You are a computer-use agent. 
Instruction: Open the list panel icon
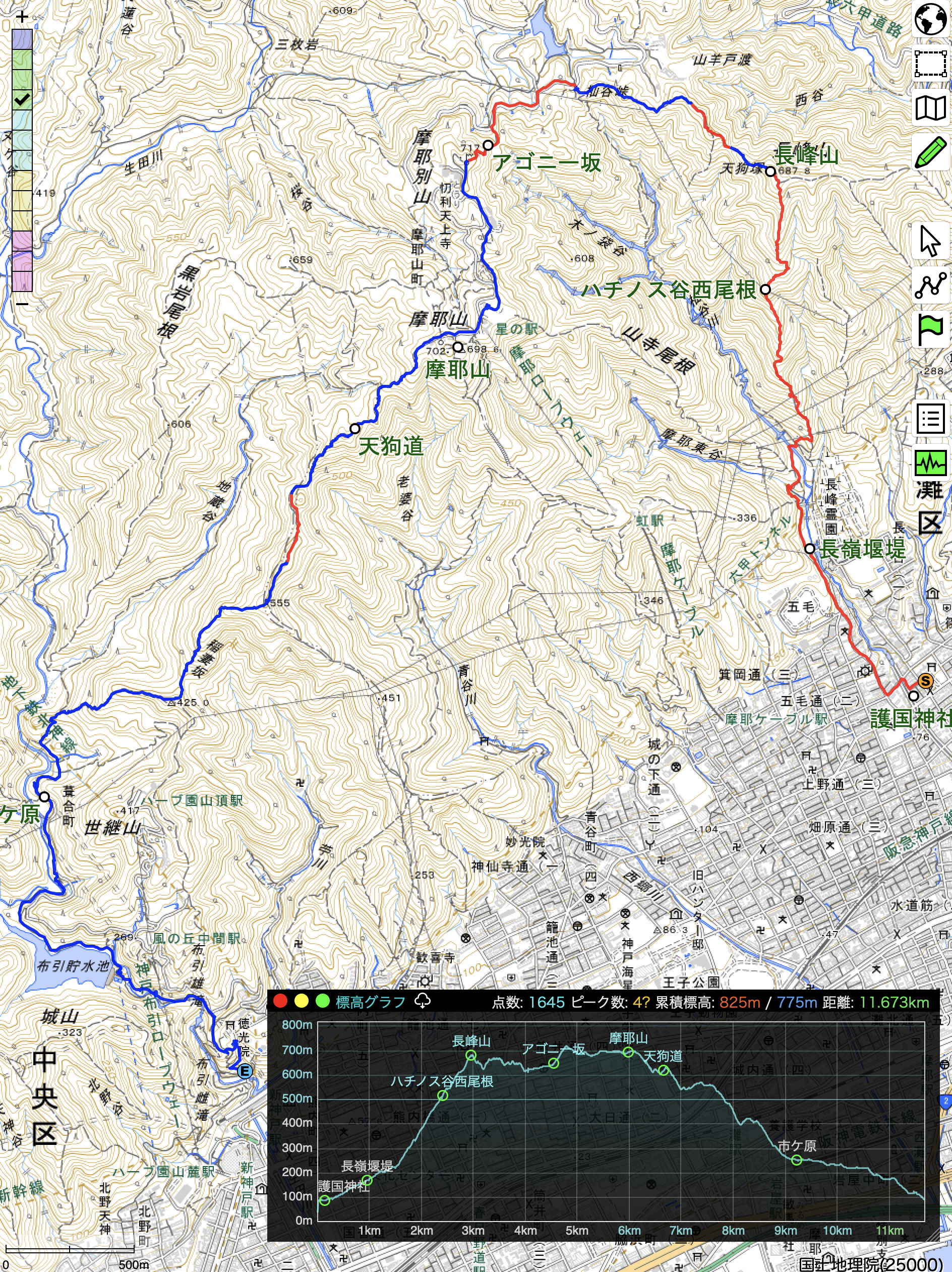tap(930, 419)
